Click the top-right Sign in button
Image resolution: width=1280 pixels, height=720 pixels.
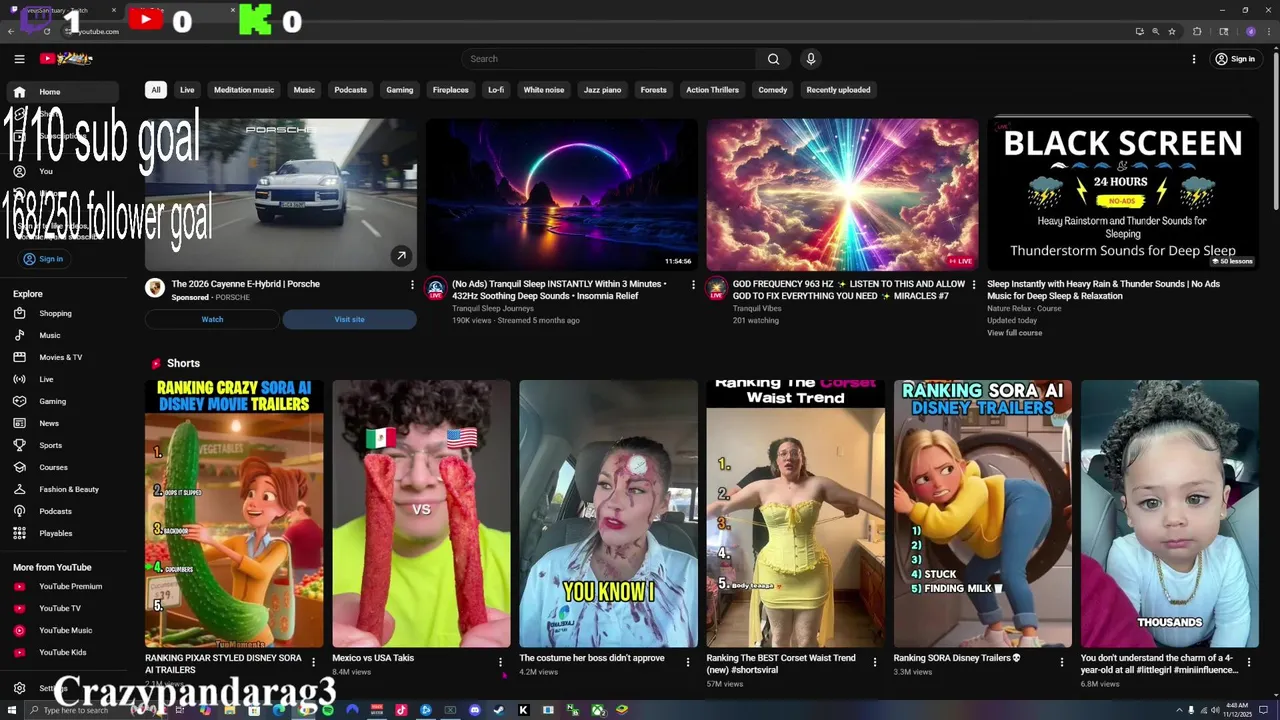1235,59
